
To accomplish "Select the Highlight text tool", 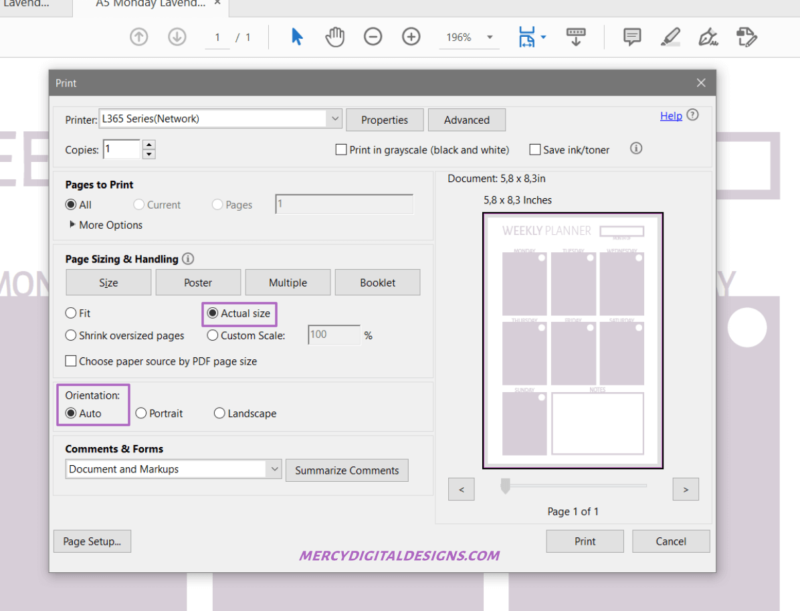I will click(671, 37).
